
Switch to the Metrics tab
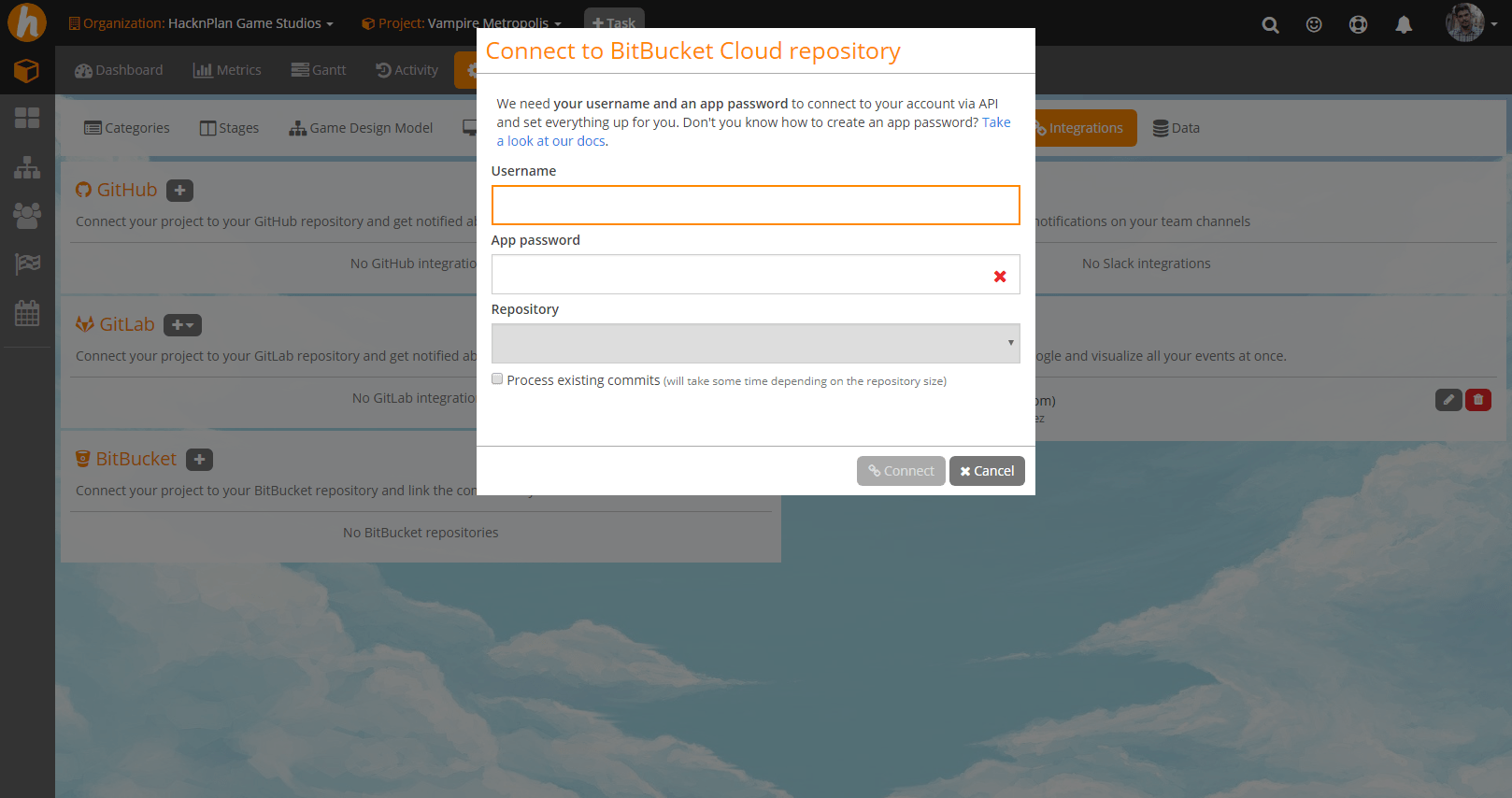point(227,70)
